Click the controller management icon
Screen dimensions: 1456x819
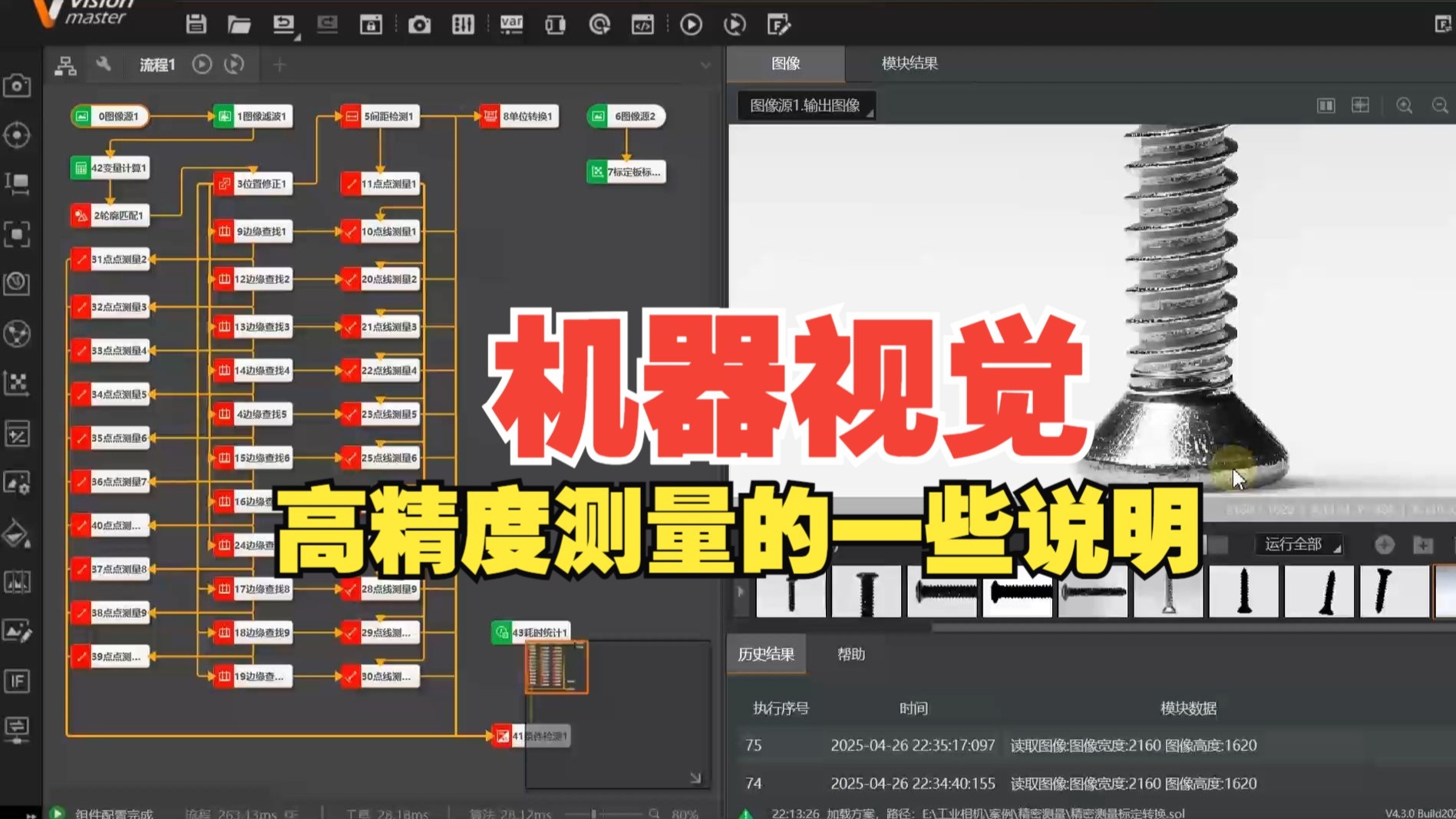point(555,25)
